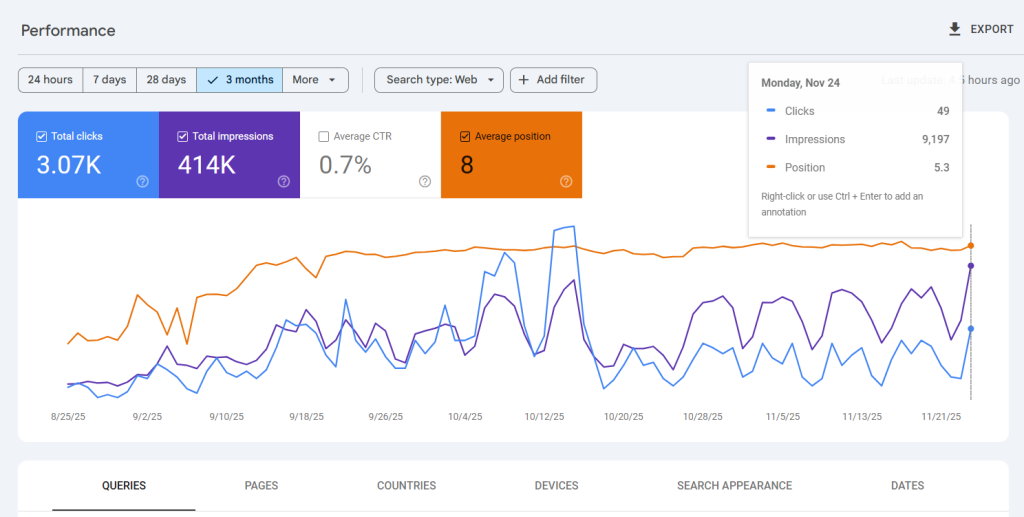Disable the Average position checkbox
The height and width of the screenshot is (517, 1024).
465,137
